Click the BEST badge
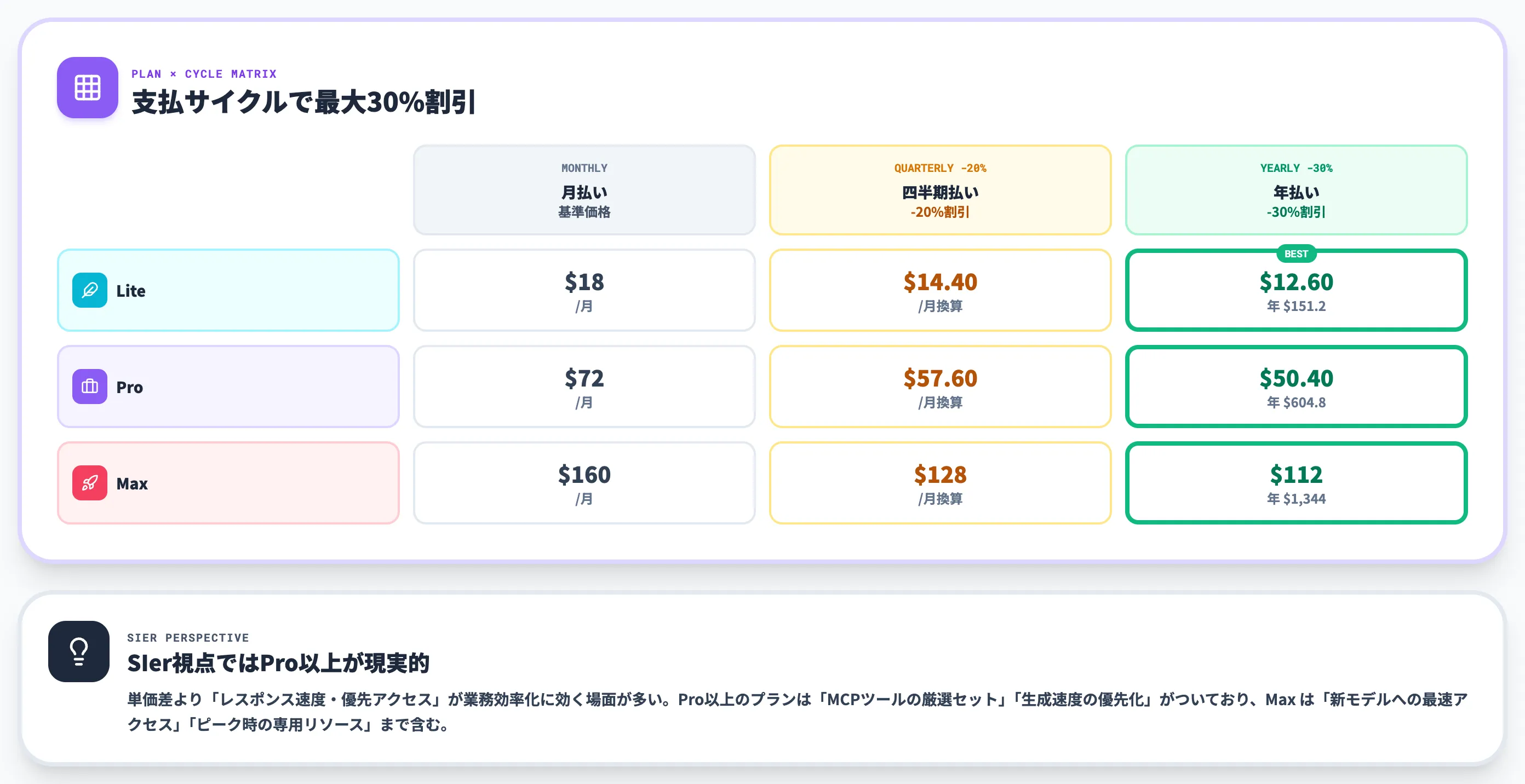The width and height of the screenshot is (1525, 784). pos(1296,254)
